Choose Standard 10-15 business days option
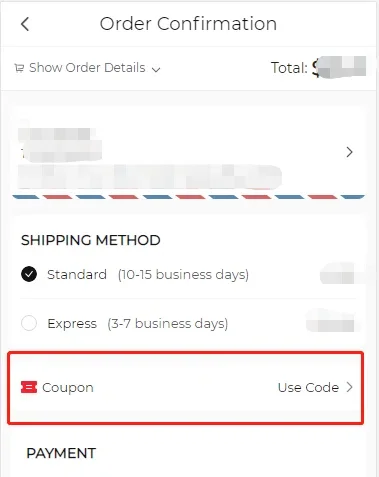379x477 pixels. pyautogui.click(x=188, y=274)
